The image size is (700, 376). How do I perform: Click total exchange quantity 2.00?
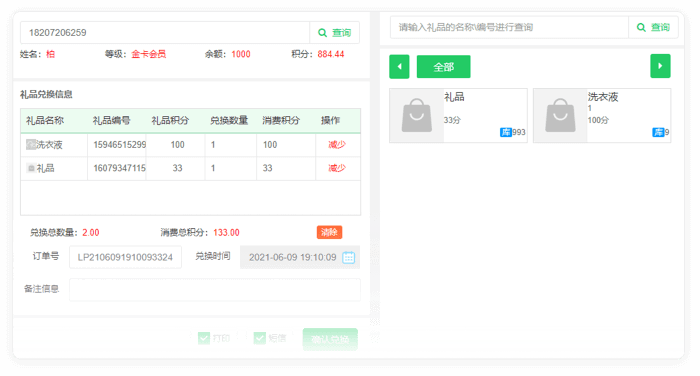tap(91, 232)
